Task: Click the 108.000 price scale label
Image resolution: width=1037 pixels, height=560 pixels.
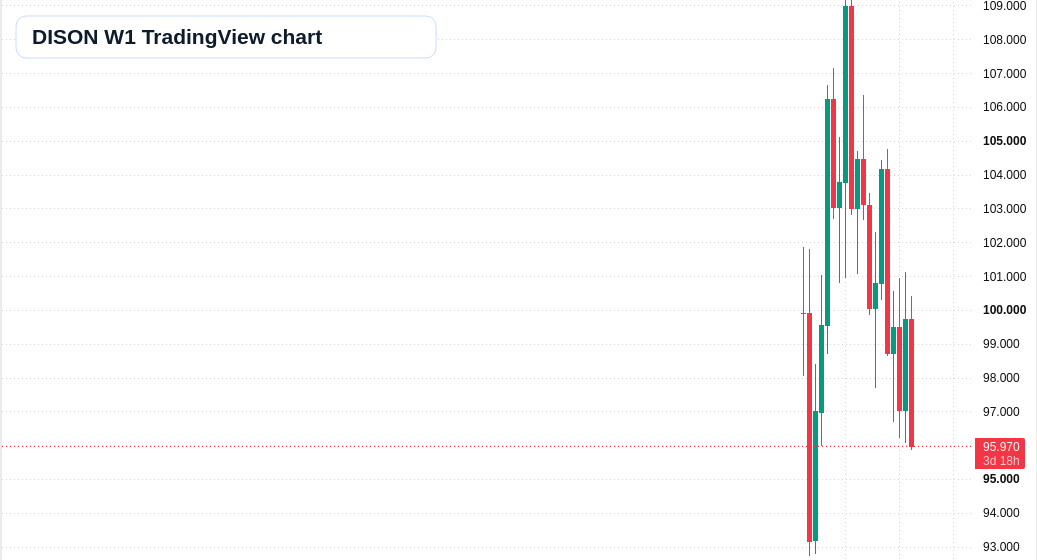Action: click(1004, 40)
